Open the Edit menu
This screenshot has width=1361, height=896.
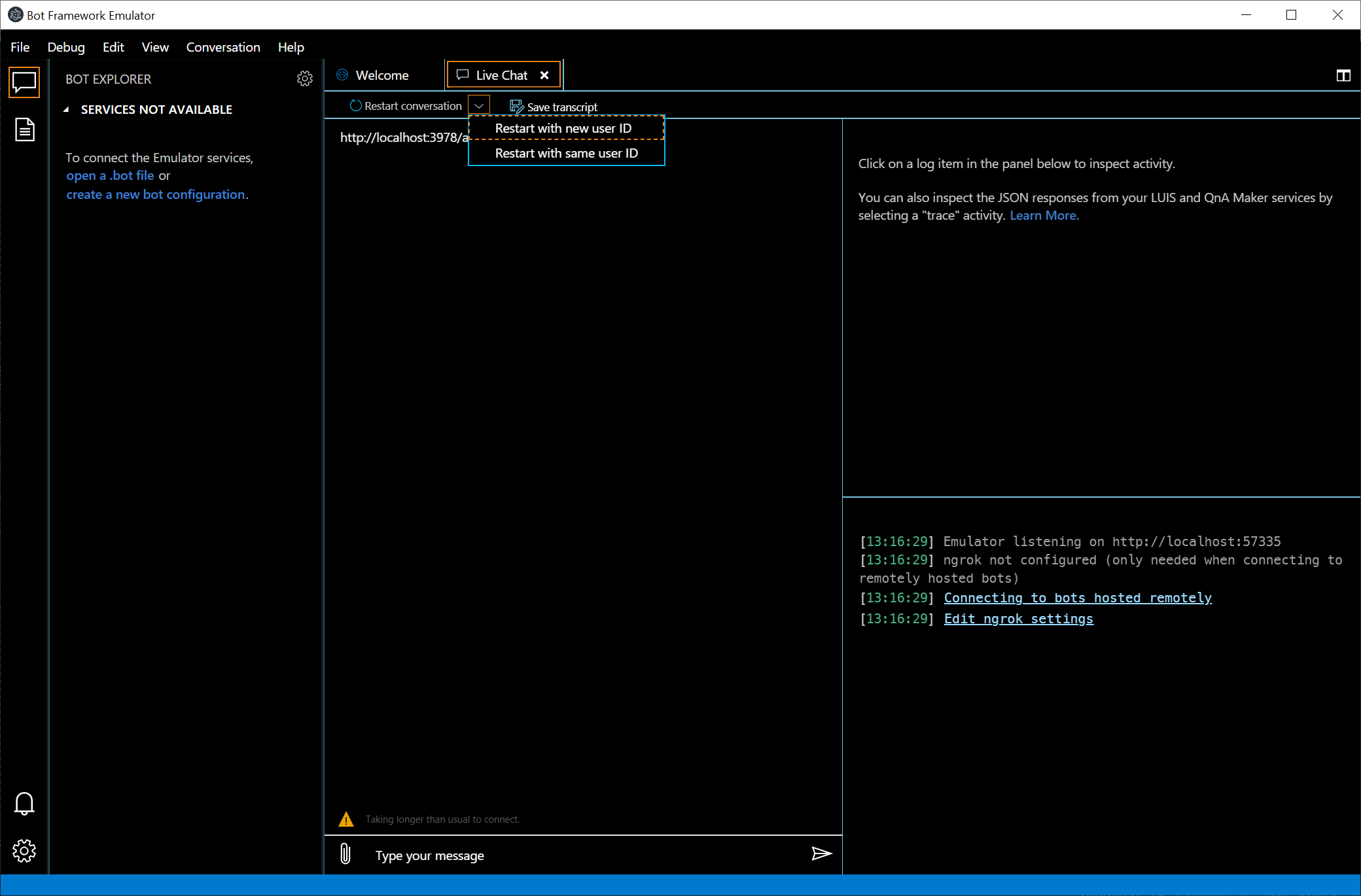pos(113,47)
